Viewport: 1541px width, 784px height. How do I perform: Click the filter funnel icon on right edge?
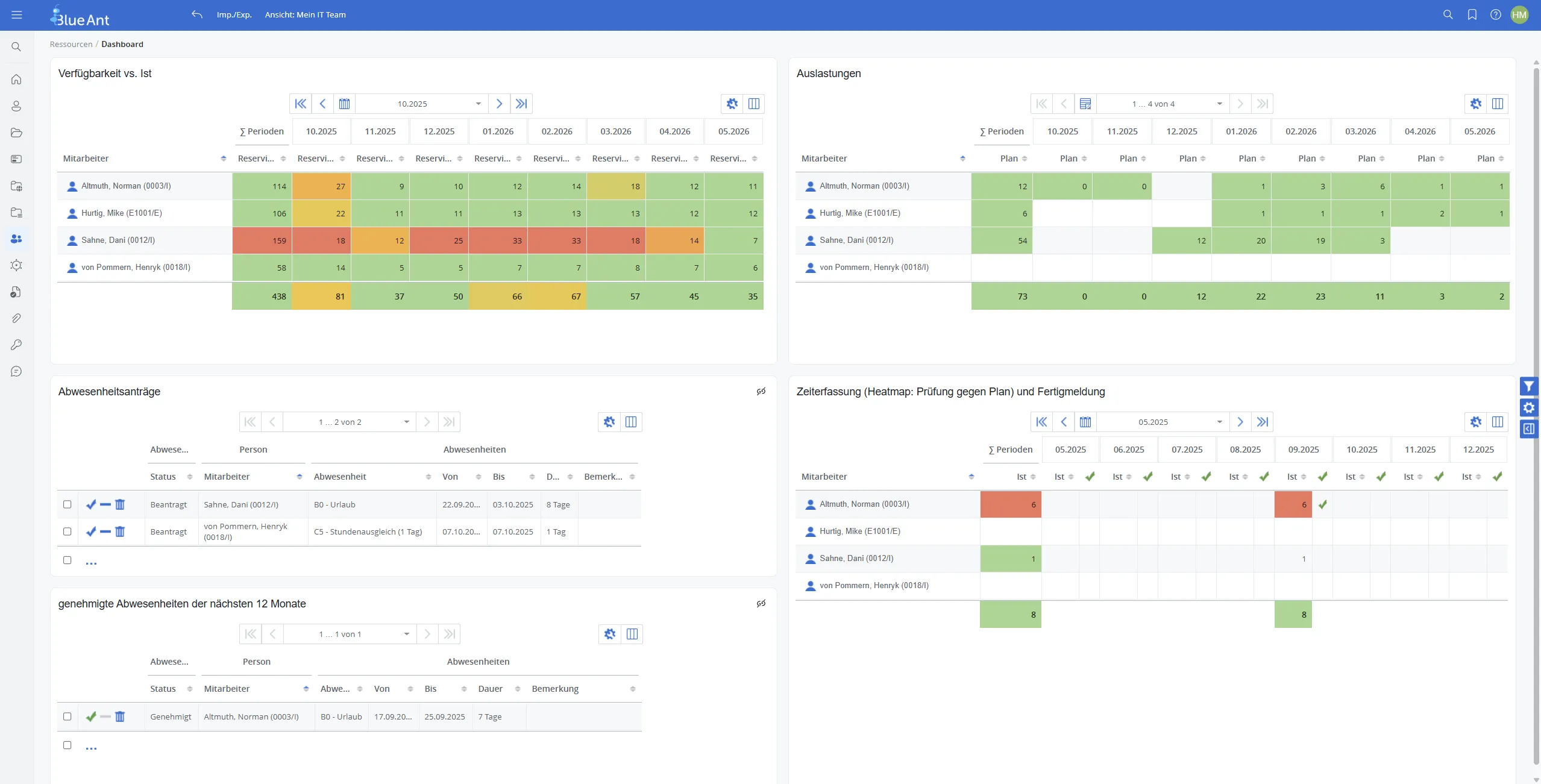1529,386
